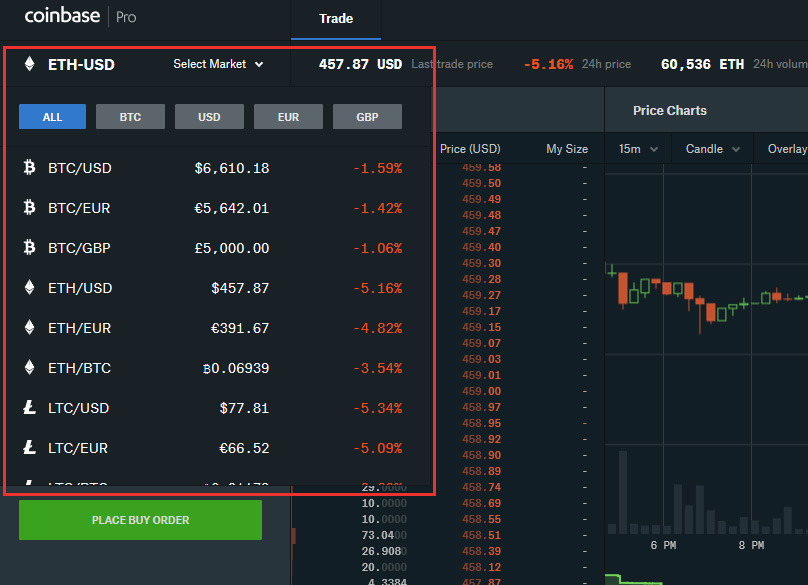Click the 459.50 order book price
The image size is (808, 585).
(x=481, y=183)
